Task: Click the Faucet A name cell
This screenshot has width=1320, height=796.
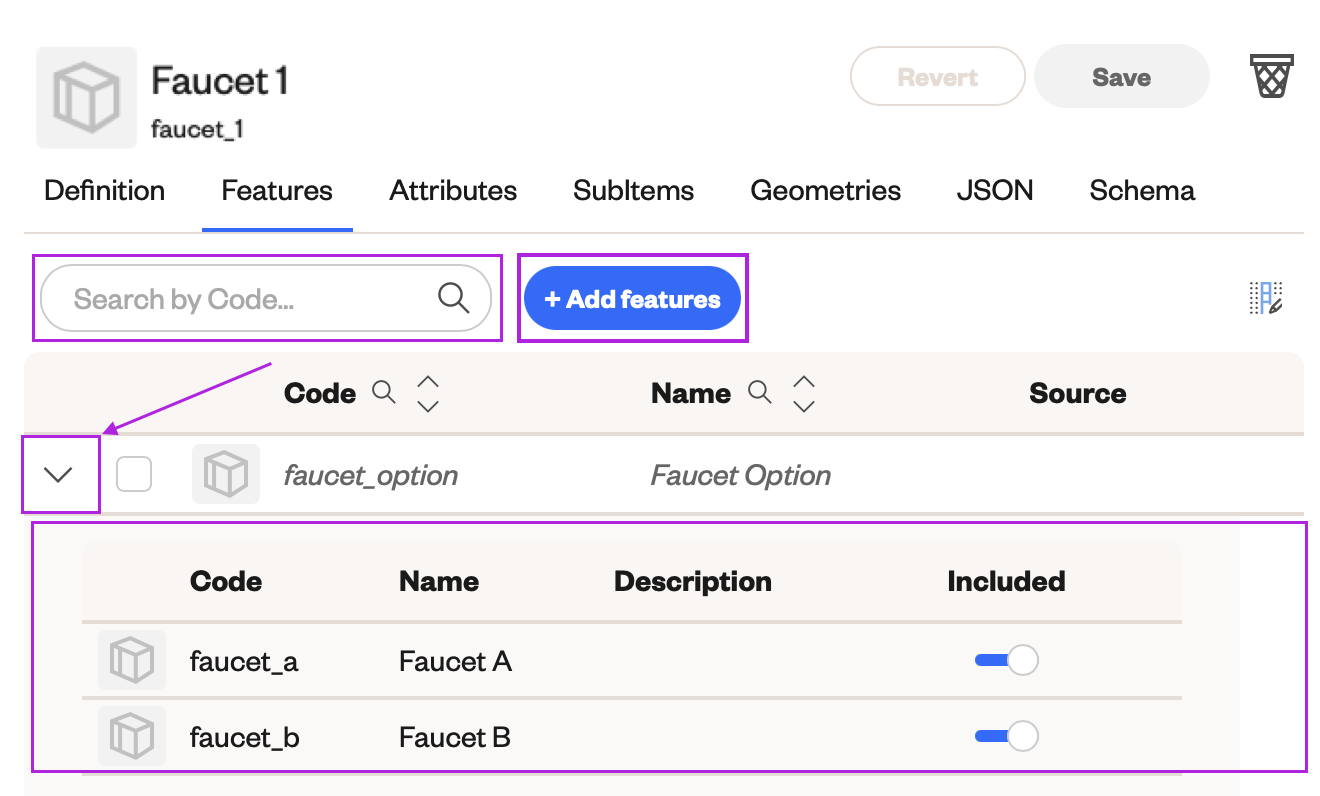Action: click(x=455, y=661)
